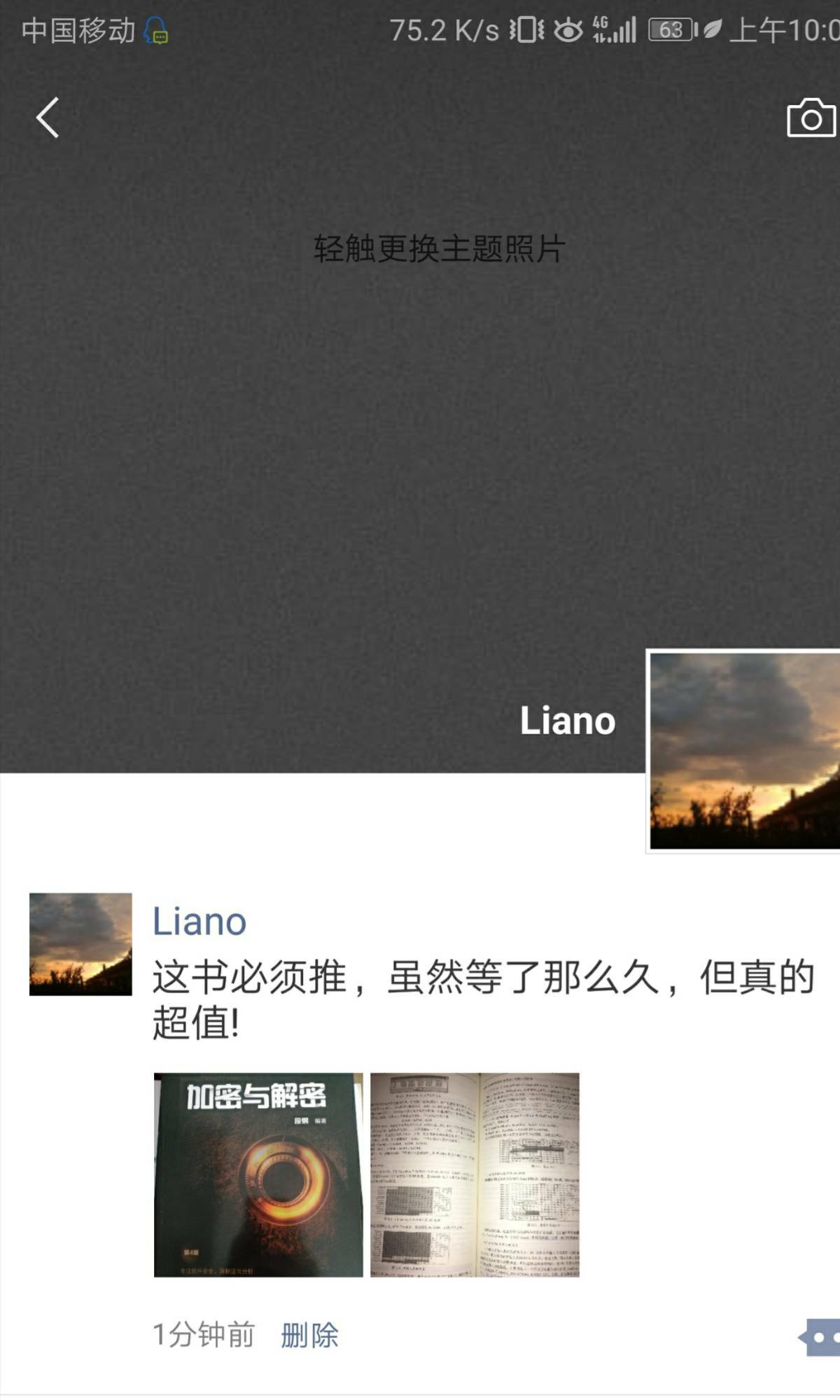
Task: Tap the 4G signal strength icon
Action: [x=614, y=30]
